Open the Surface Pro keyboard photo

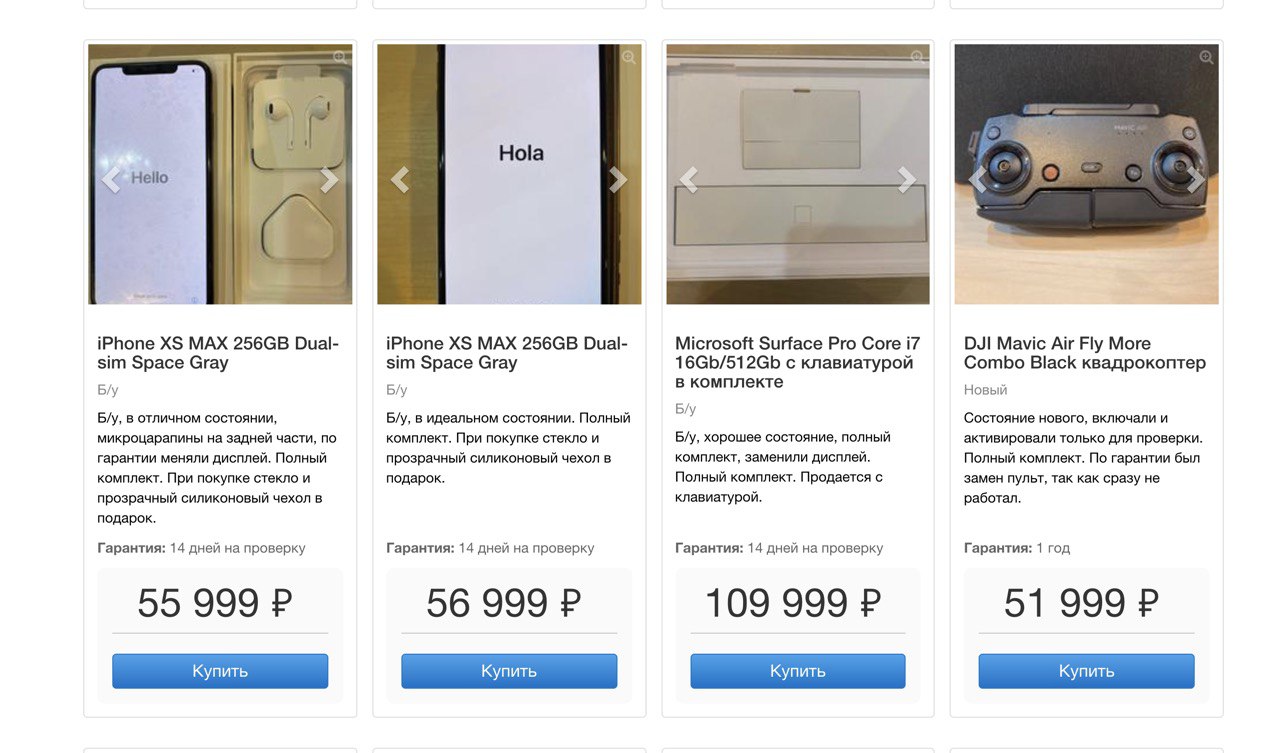pos(798,174)
